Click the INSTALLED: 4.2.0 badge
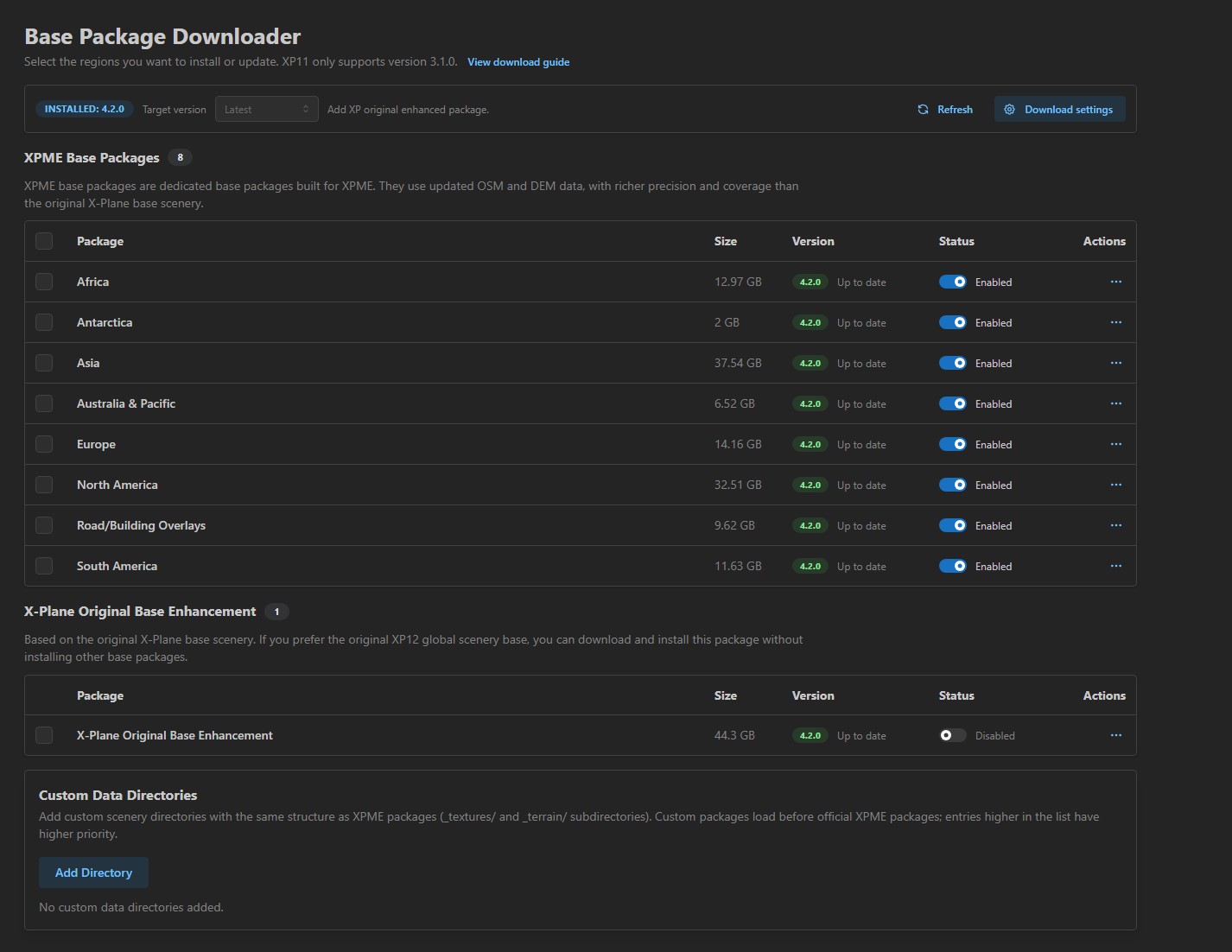1232x952 pixels. click(84, 109)
